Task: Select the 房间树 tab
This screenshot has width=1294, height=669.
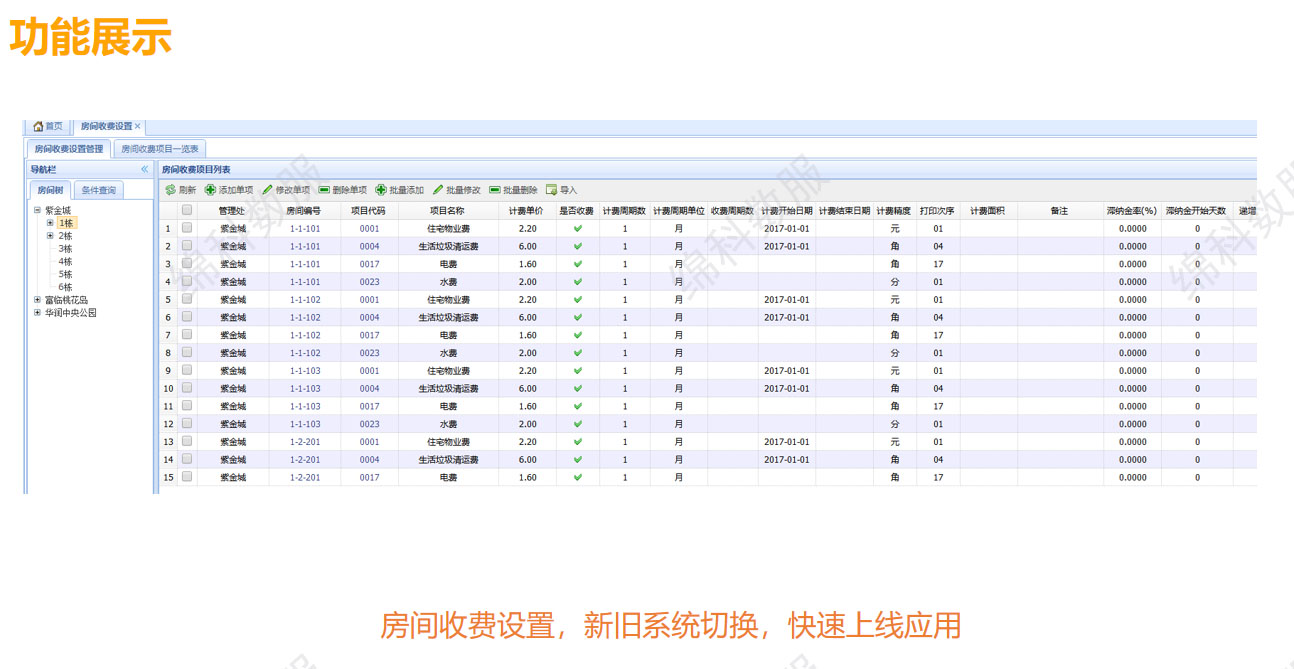Action: coord(50,190)
